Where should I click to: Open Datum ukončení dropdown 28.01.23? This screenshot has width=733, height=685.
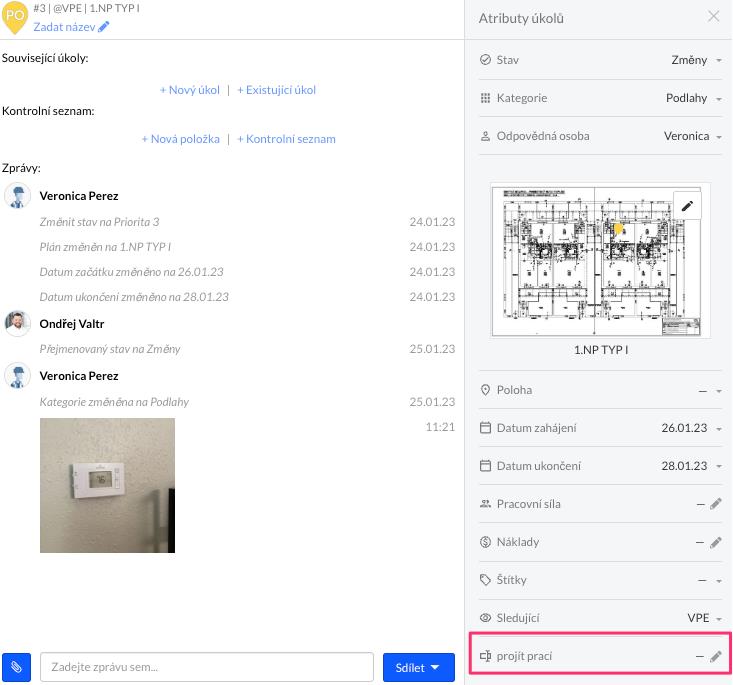[691, 466]
